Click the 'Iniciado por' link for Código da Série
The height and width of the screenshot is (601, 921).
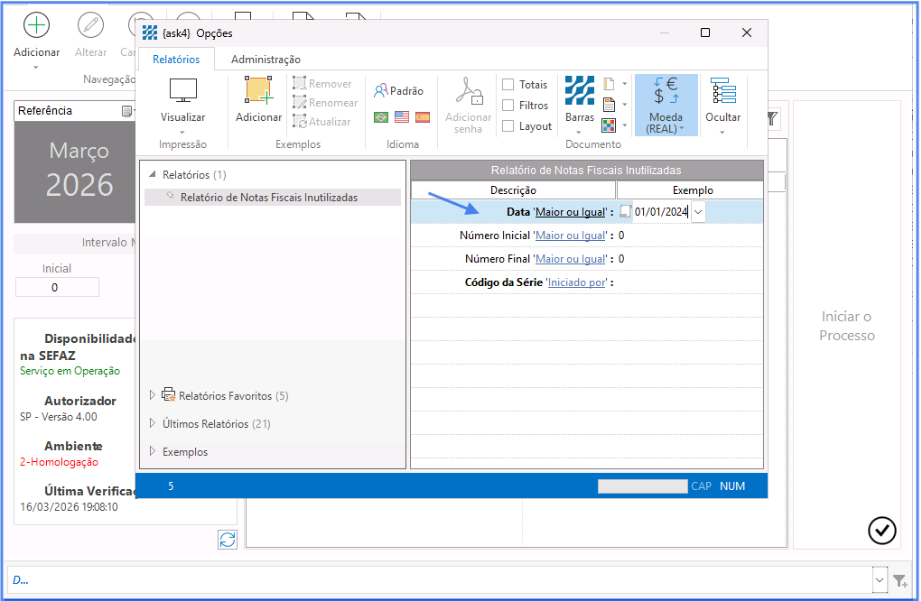tap(576, 283)
